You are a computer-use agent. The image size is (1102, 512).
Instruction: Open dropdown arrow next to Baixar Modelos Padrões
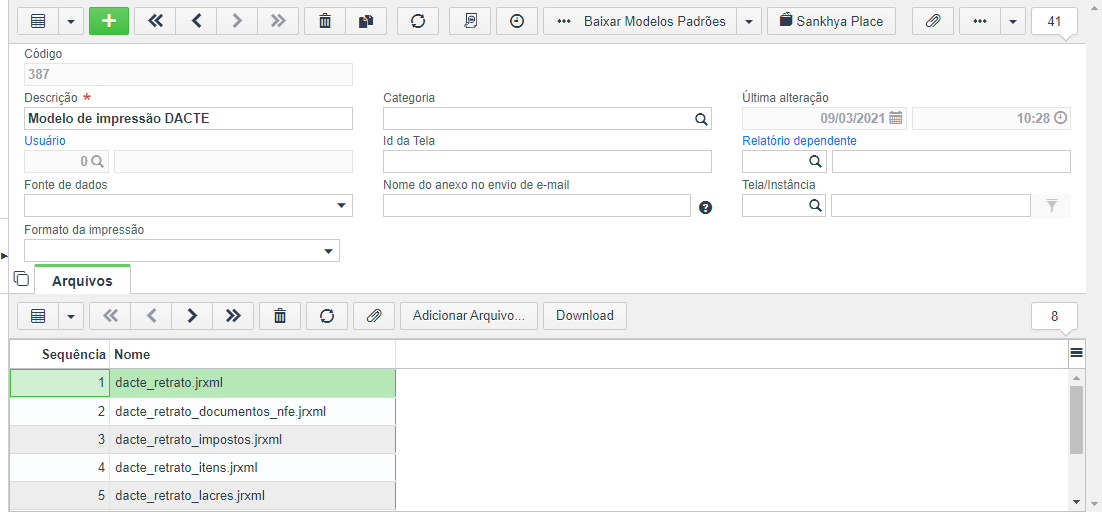pyautogui.click(x=751, y=21)
